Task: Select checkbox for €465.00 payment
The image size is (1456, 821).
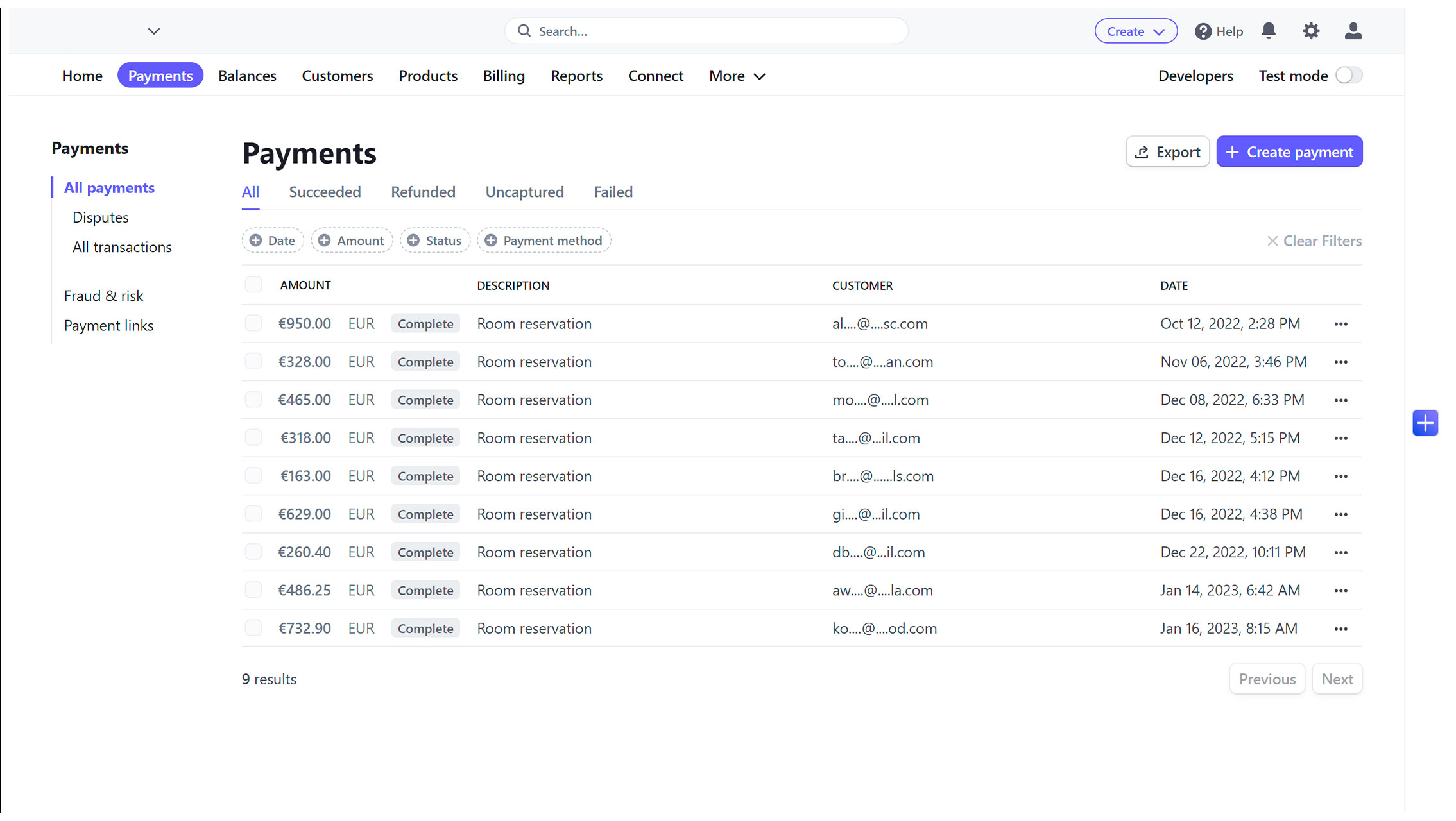Action: [253, 400]
